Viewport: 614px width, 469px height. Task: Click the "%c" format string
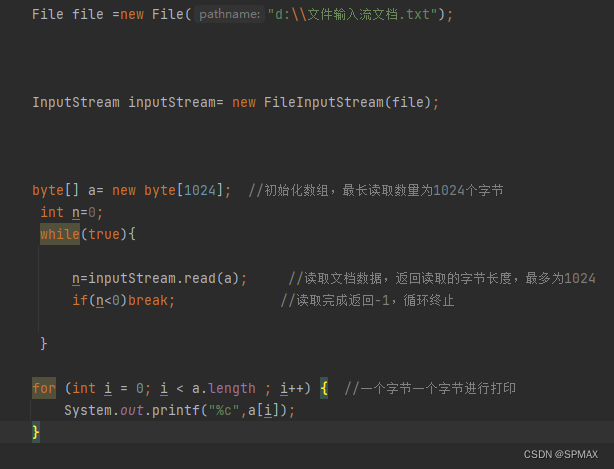coord(224,410)
